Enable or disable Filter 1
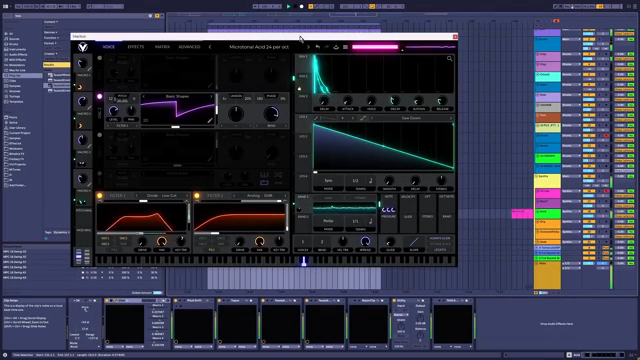 coord(100,196)
